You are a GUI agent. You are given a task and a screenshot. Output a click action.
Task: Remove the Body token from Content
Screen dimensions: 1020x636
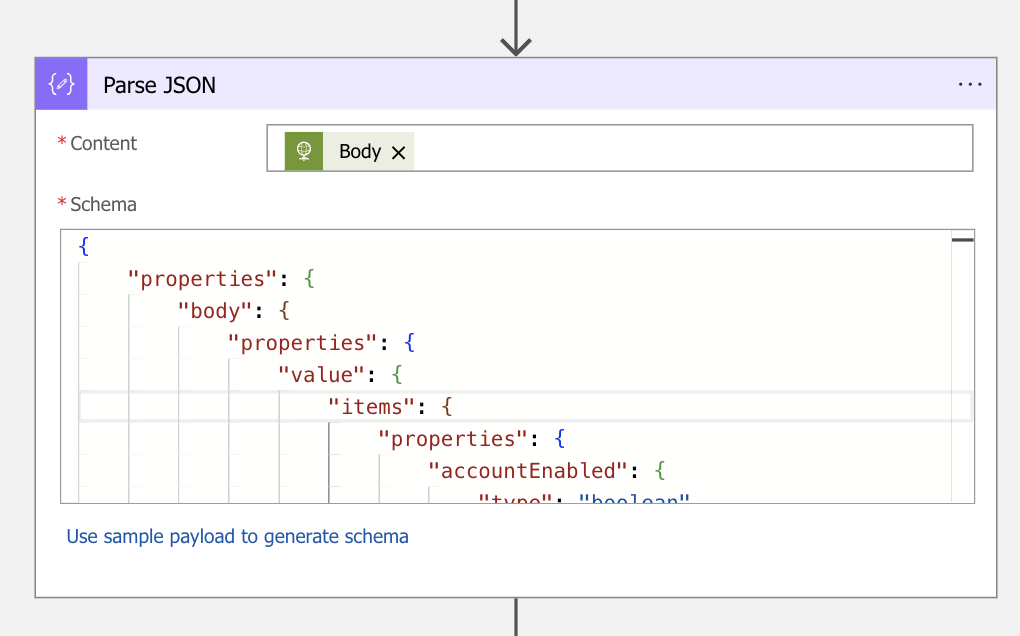click(x=398, y=152)
